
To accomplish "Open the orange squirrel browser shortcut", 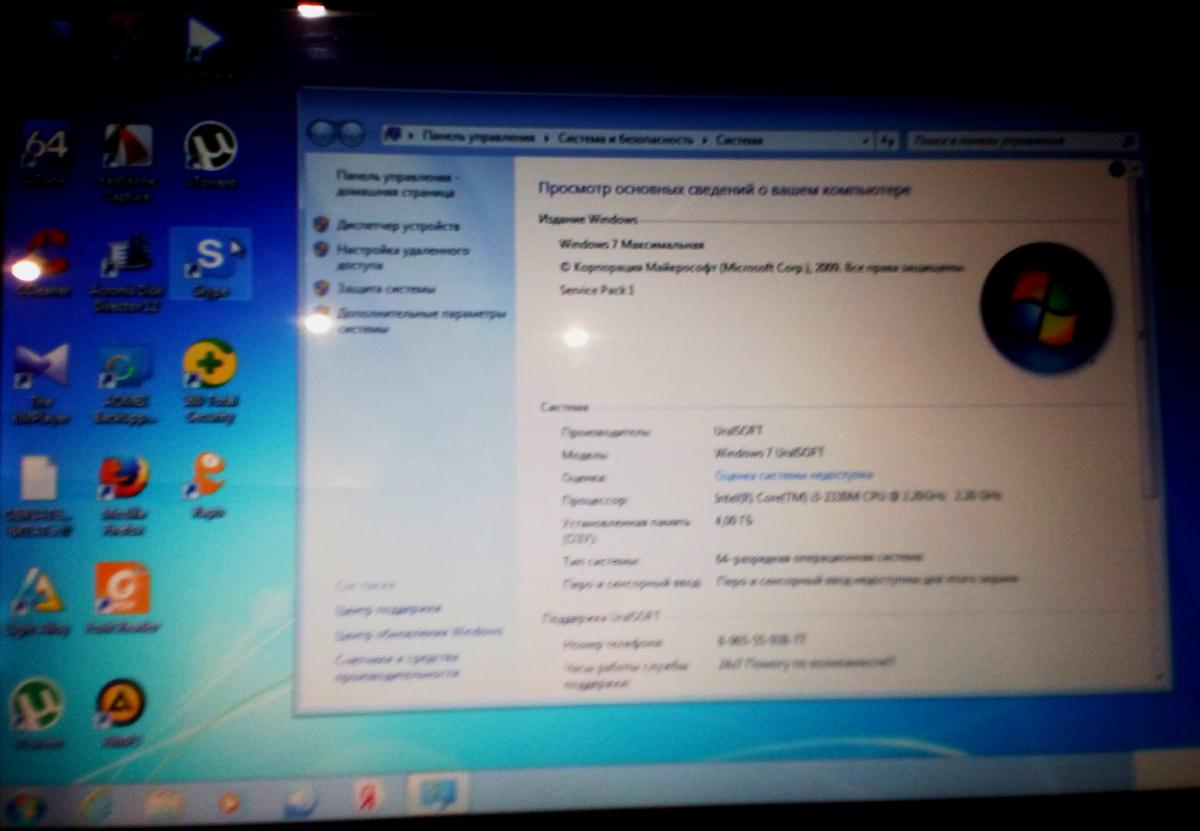I will tap(208, 486).
